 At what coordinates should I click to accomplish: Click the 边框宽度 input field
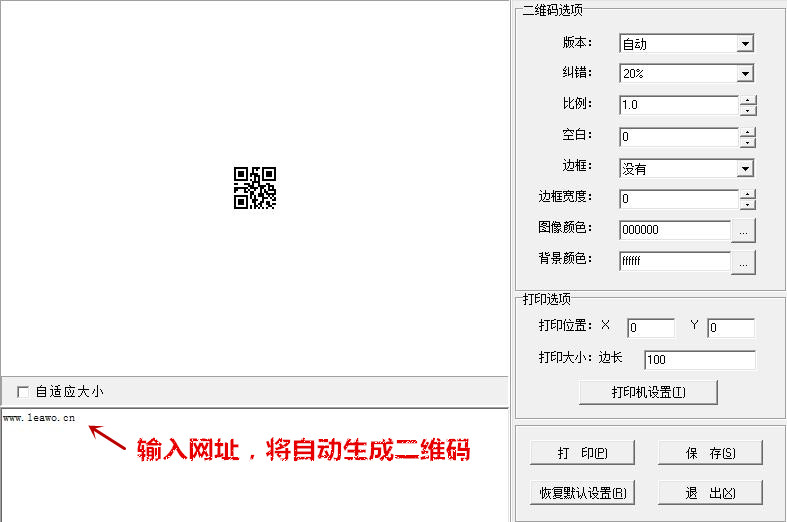point(679,199)
